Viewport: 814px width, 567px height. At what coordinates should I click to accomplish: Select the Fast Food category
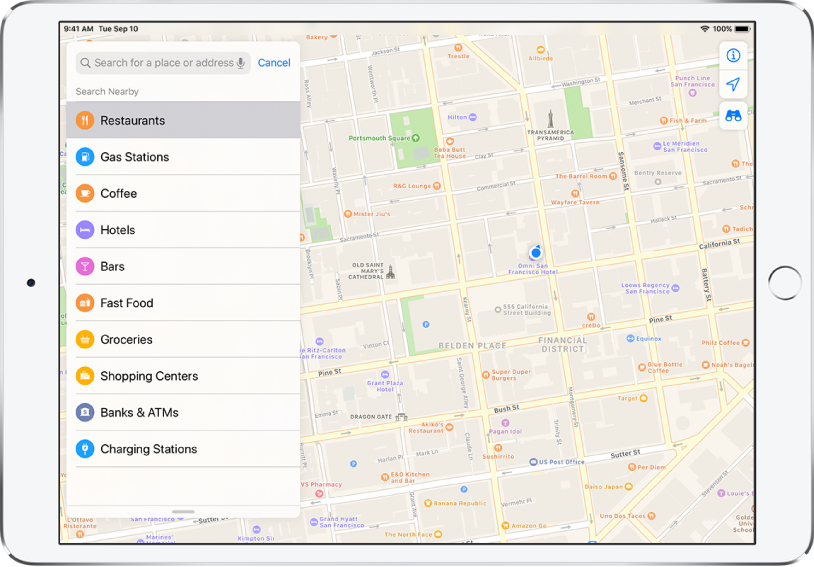click(126, 303)
